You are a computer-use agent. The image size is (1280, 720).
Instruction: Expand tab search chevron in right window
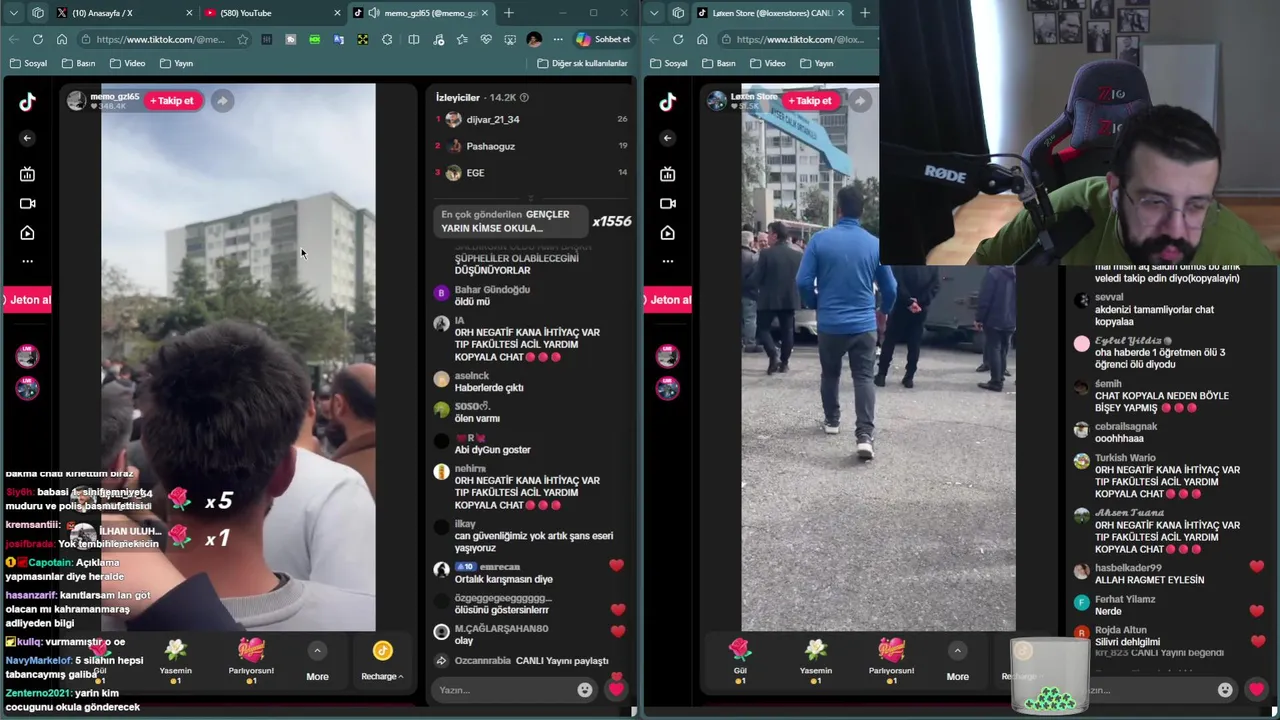click(x=654, y=13)
